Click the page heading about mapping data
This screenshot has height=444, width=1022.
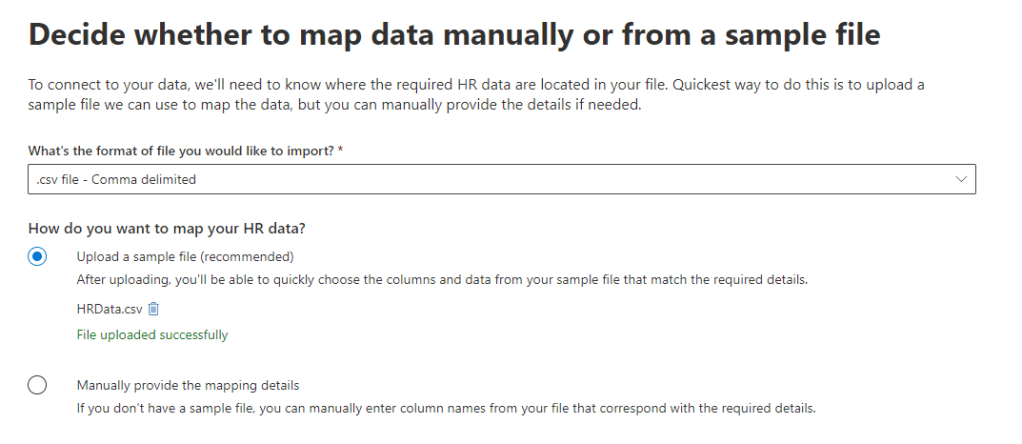tap(455, 36)
